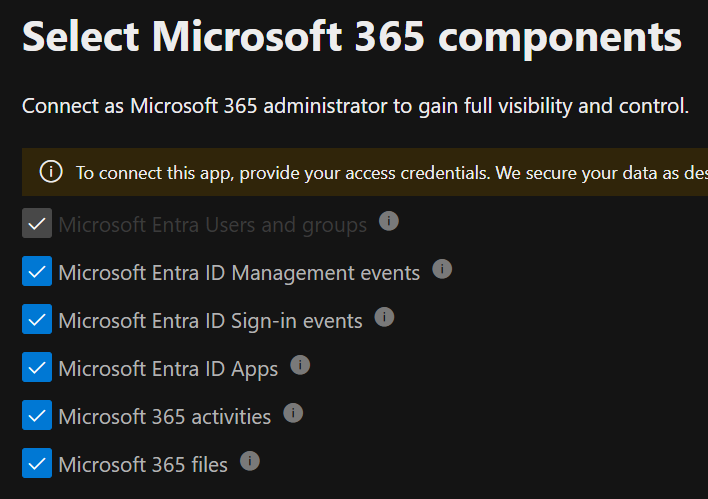Click info icon next to Entra ID Management events
Image resolution: width=708 pixels, height=499 pixels.
(x=442, y=269)
